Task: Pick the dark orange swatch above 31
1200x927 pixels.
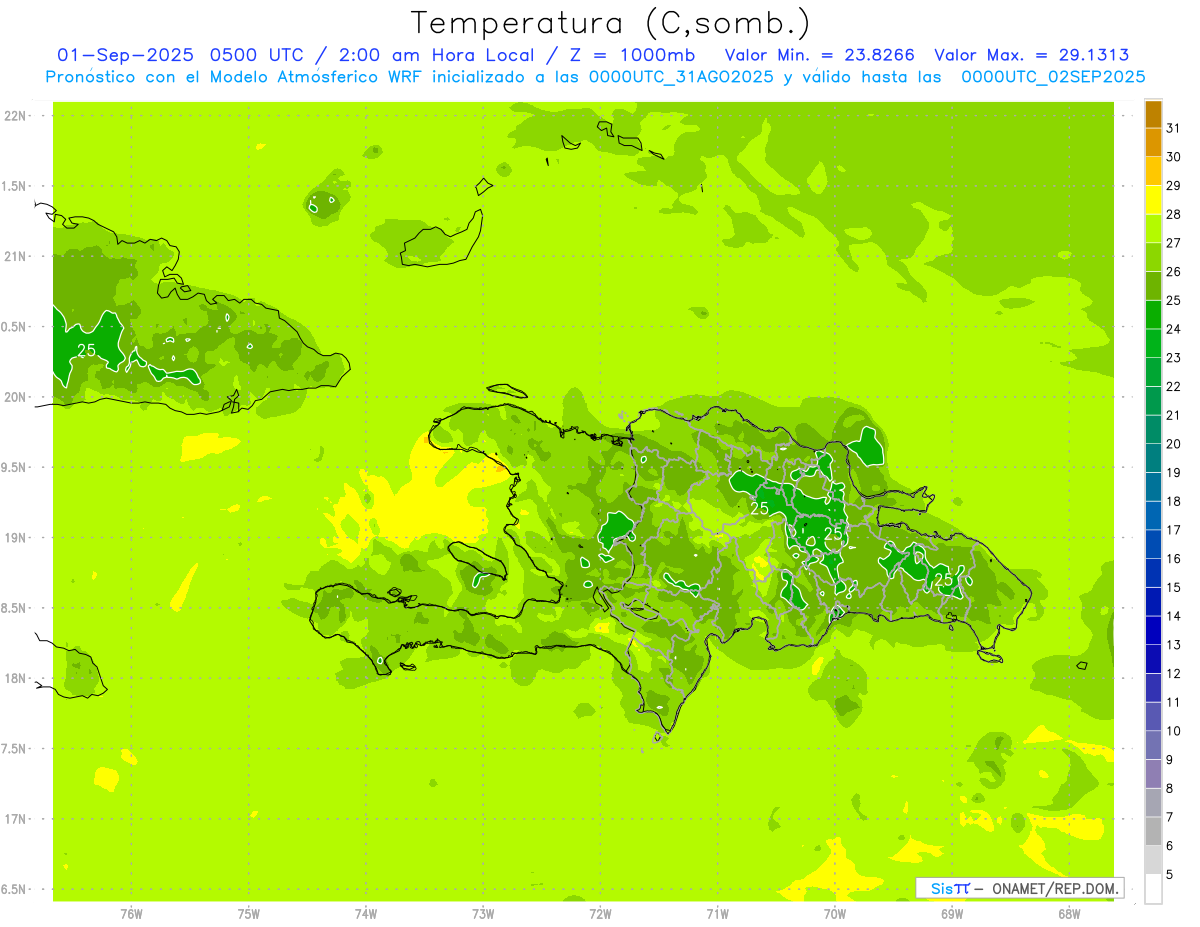Action: 1153,113
